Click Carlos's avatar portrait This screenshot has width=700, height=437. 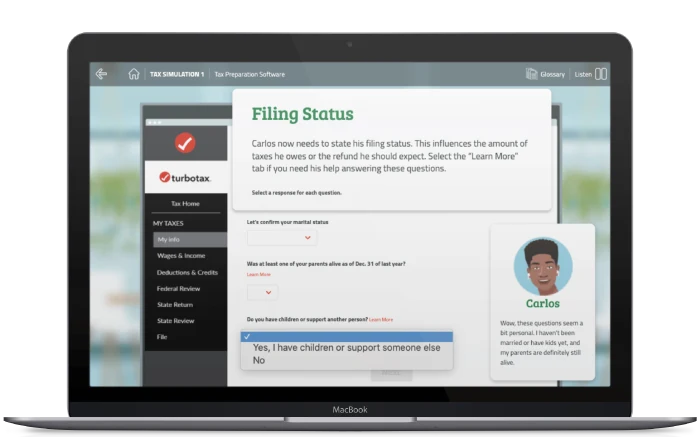pyautogui.click(x=542, y=266)
